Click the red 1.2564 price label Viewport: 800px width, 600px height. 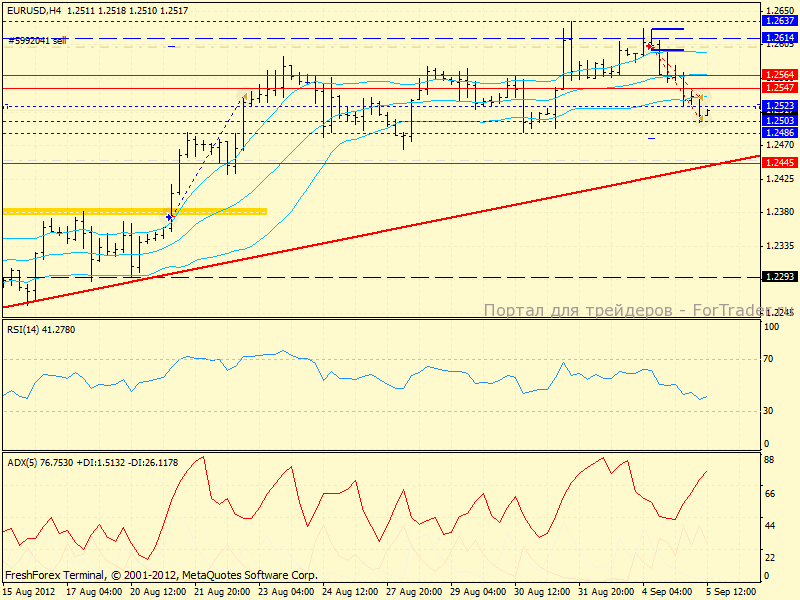click(779, 75)
